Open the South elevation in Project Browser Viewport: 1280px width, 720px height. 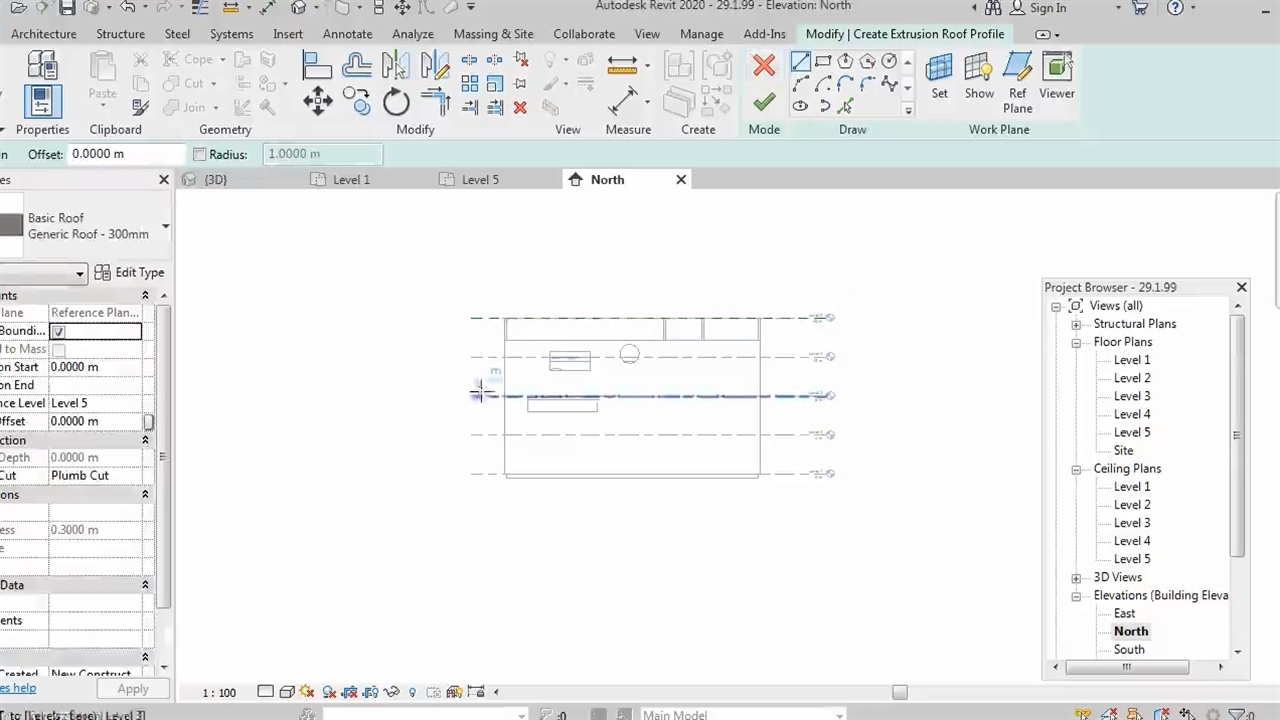click(x=1129, y=649)
